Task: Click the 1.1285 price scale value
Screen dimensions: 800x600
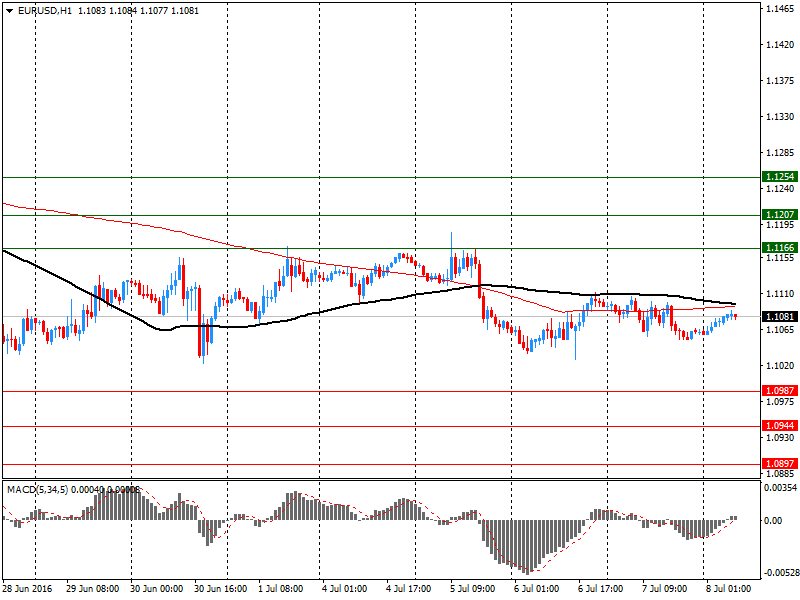Action: (780, 153)
